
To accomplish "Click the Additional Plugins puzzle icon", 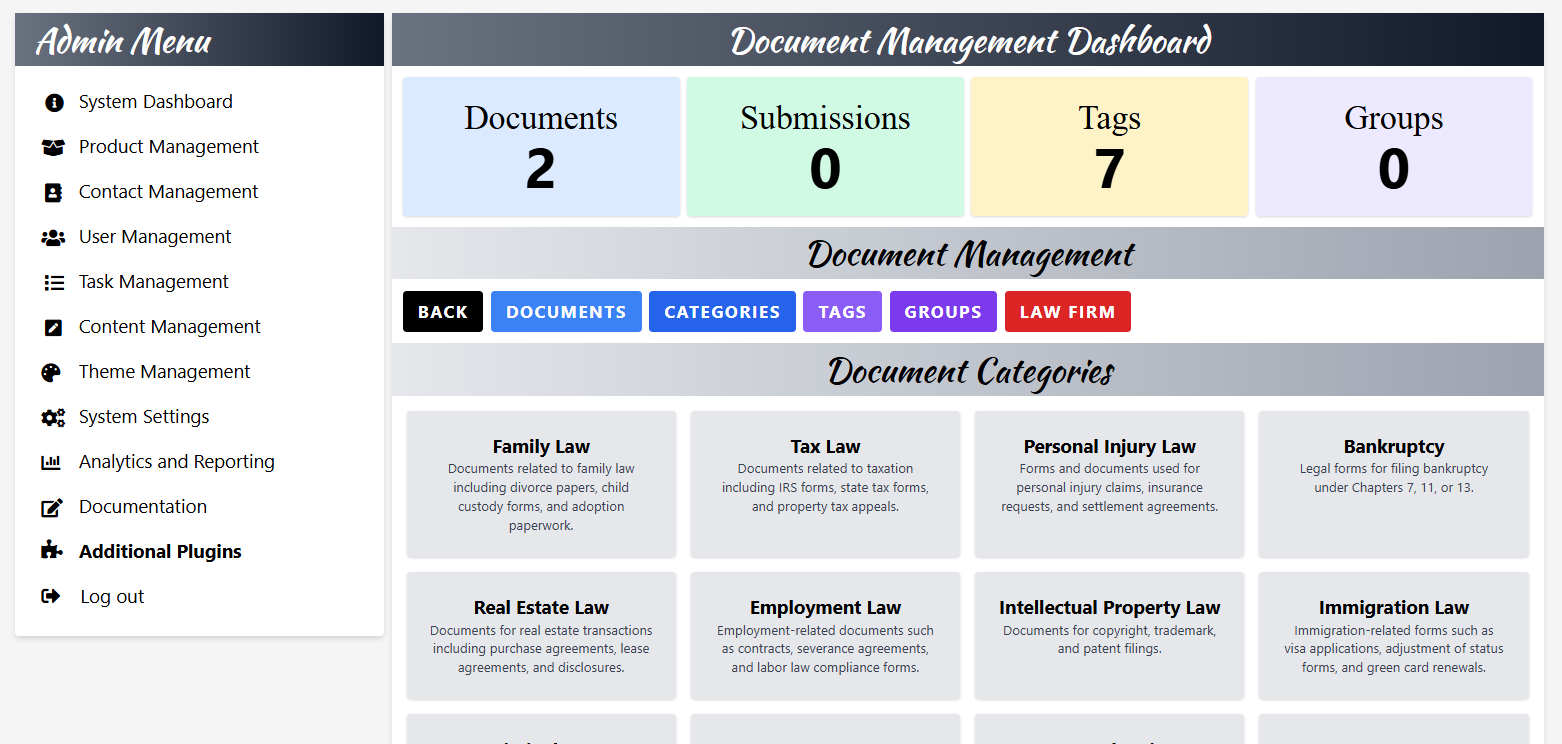I will pyautogui.click(x=51, y=551).
